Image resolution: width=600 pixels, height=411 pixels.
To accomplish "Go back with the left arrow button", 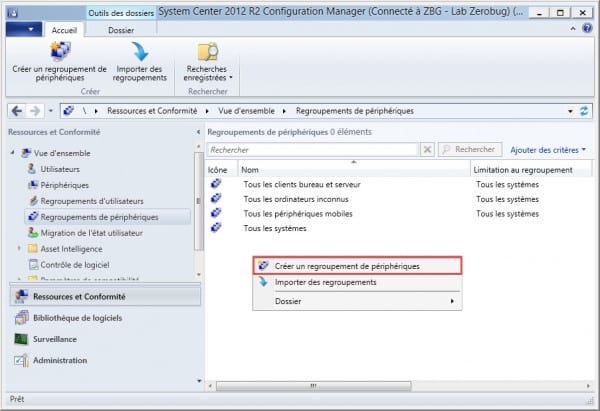I will pyautogui.click(x=17, y=111).
